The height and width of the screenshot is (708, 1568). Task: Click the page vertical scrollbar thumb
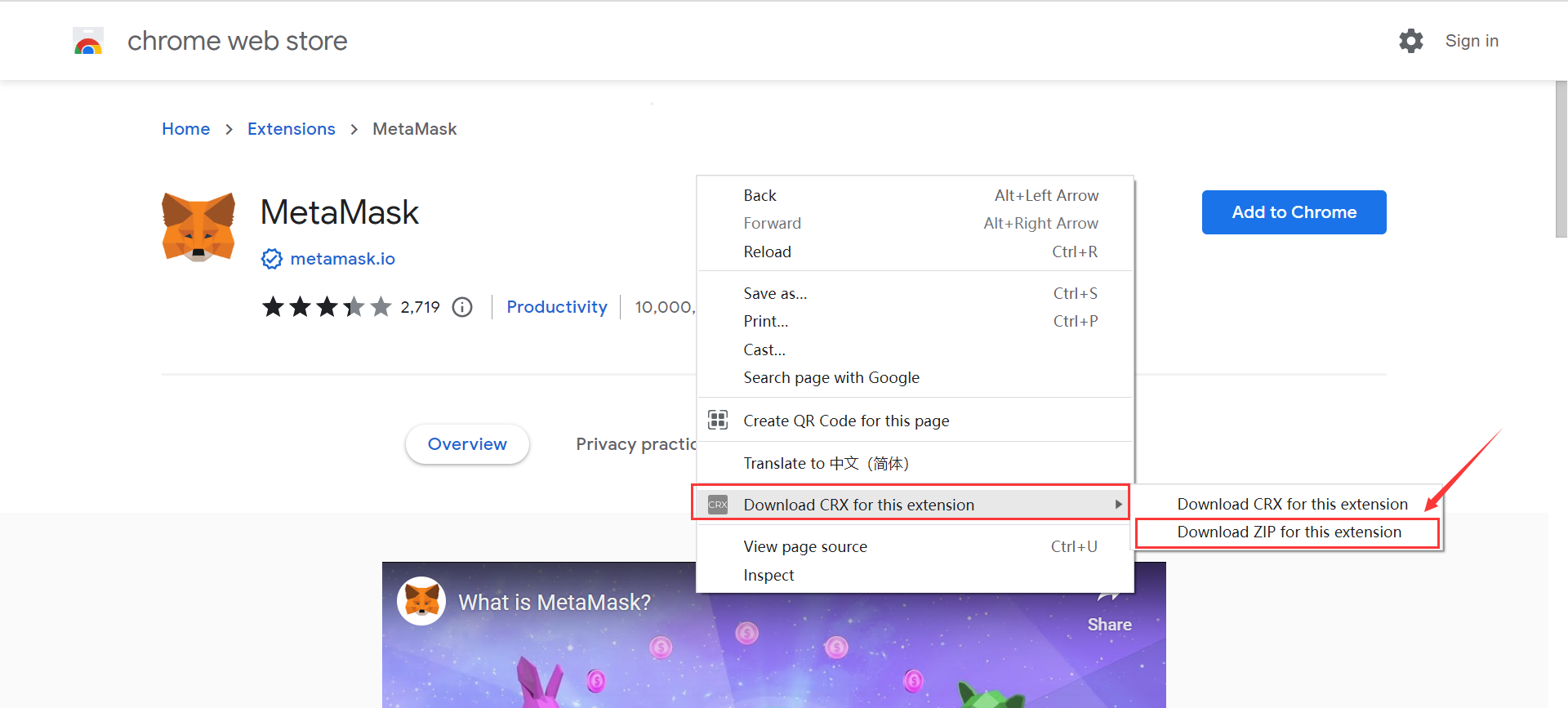pos(1561,159)
